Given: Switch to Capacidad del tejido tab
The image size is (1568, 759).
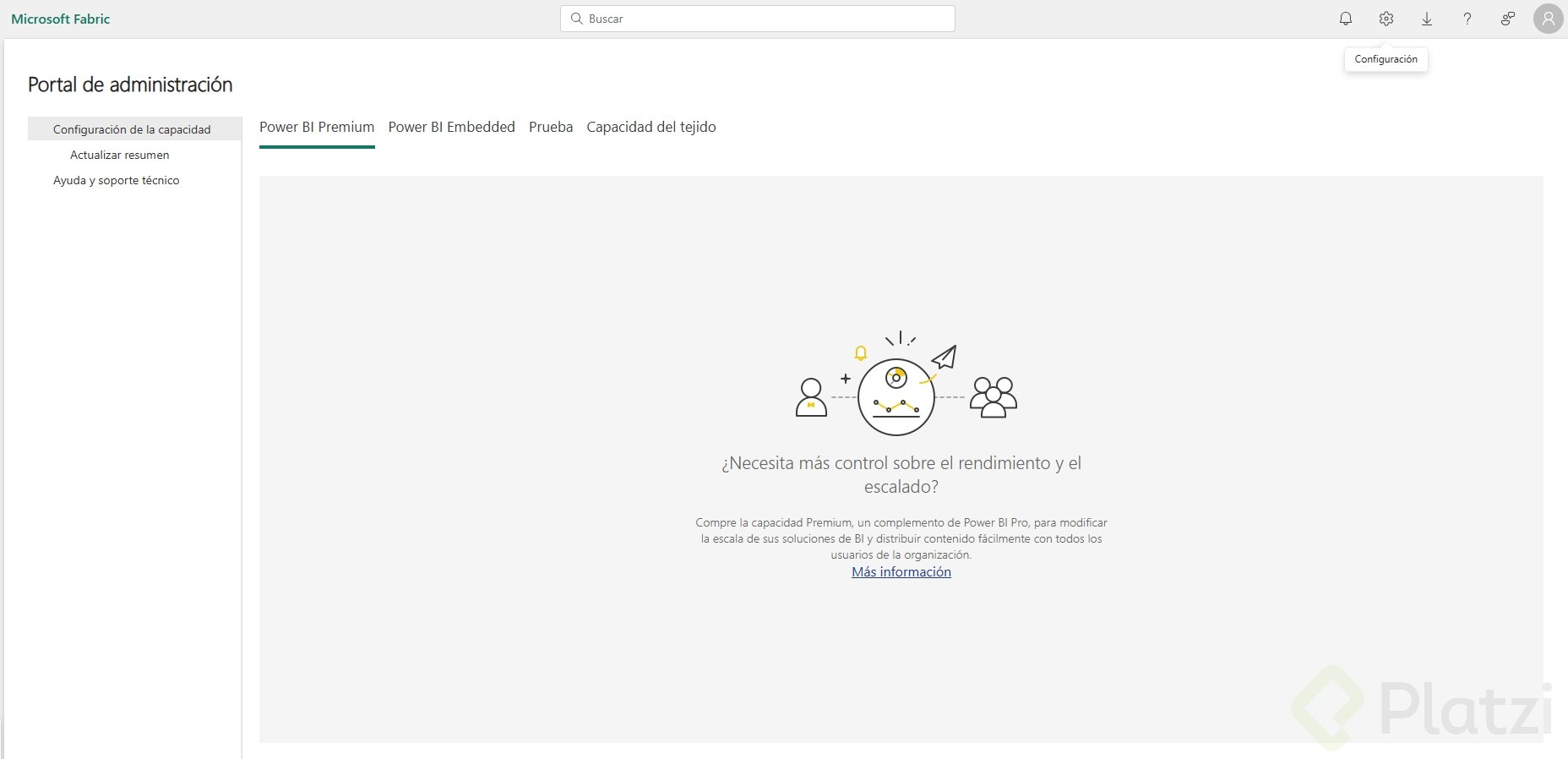Looking at the screenshot, I should click(651, 127).
